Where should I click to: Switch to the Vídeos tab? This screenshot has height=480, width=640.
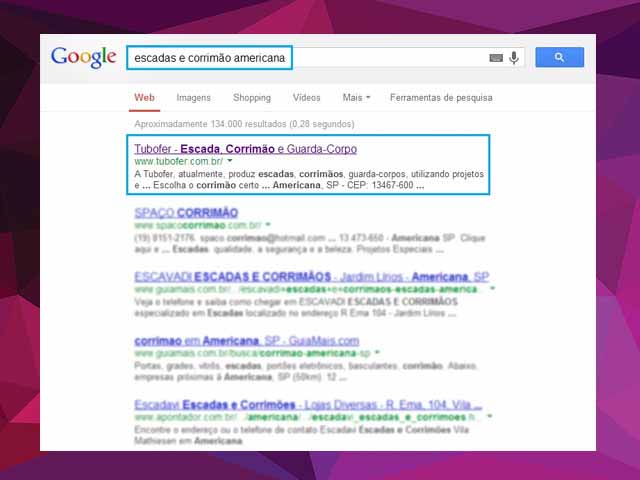tap(307, 98)
